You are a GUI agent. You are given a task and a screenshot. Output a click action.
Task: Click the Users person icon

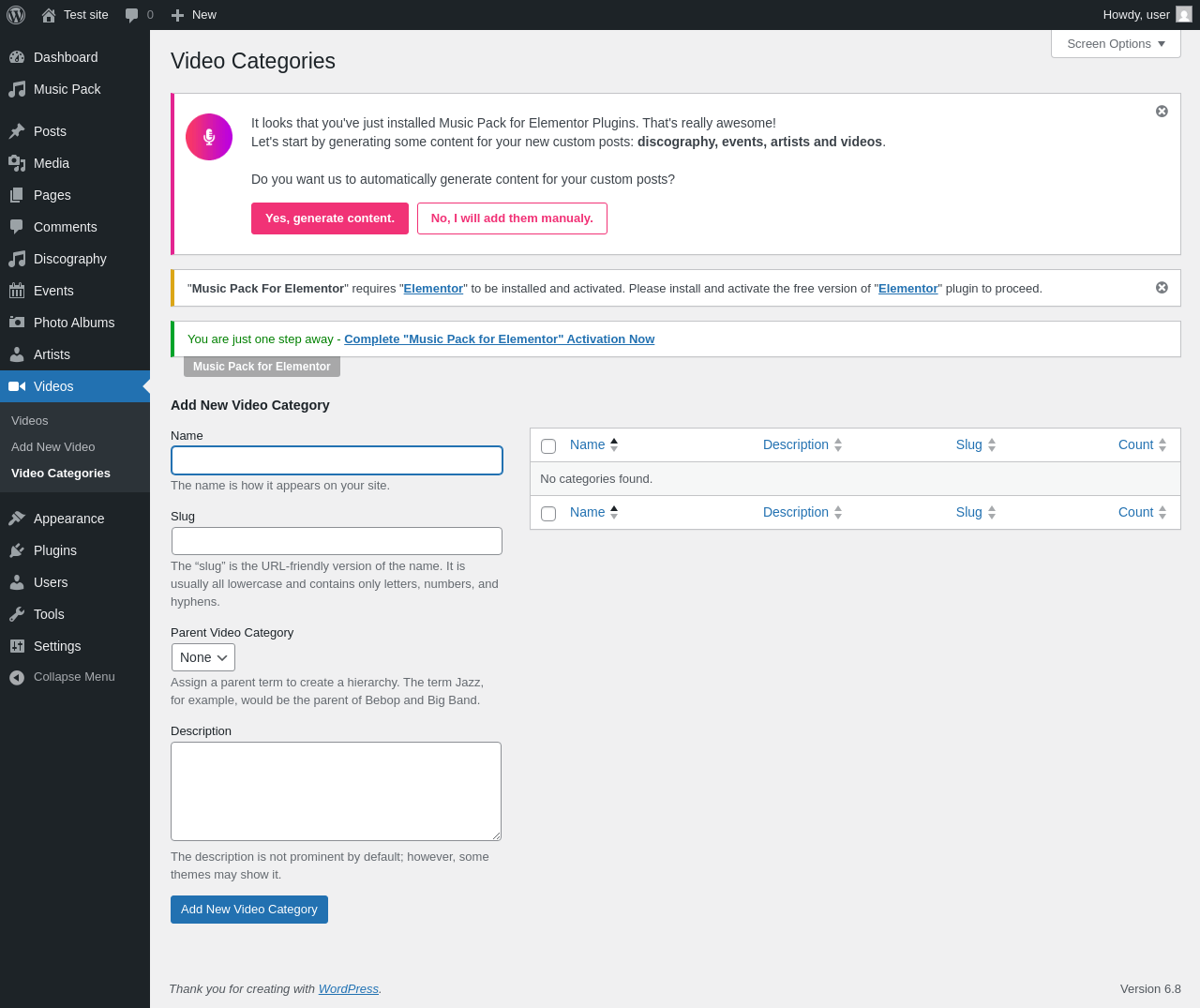coord(17,582)
